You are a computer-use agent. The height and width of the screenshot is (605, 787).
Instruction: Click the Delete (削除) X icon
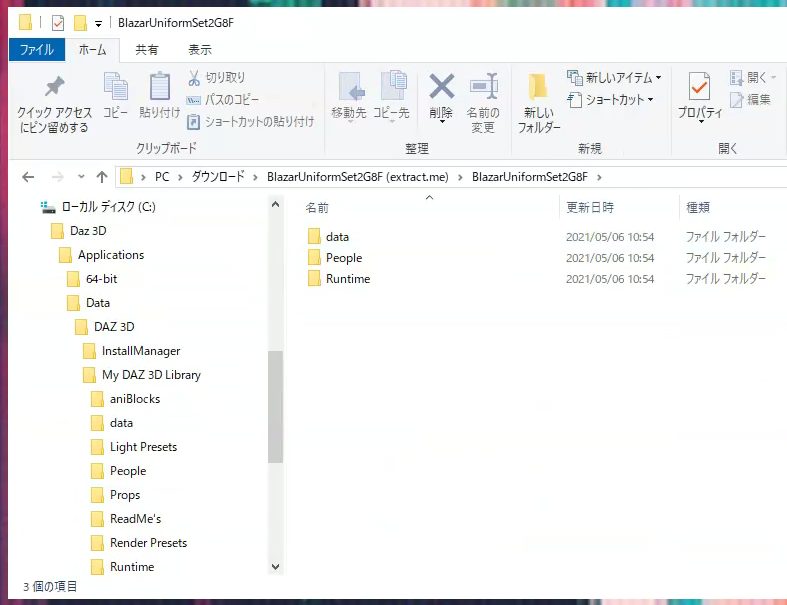442,86
